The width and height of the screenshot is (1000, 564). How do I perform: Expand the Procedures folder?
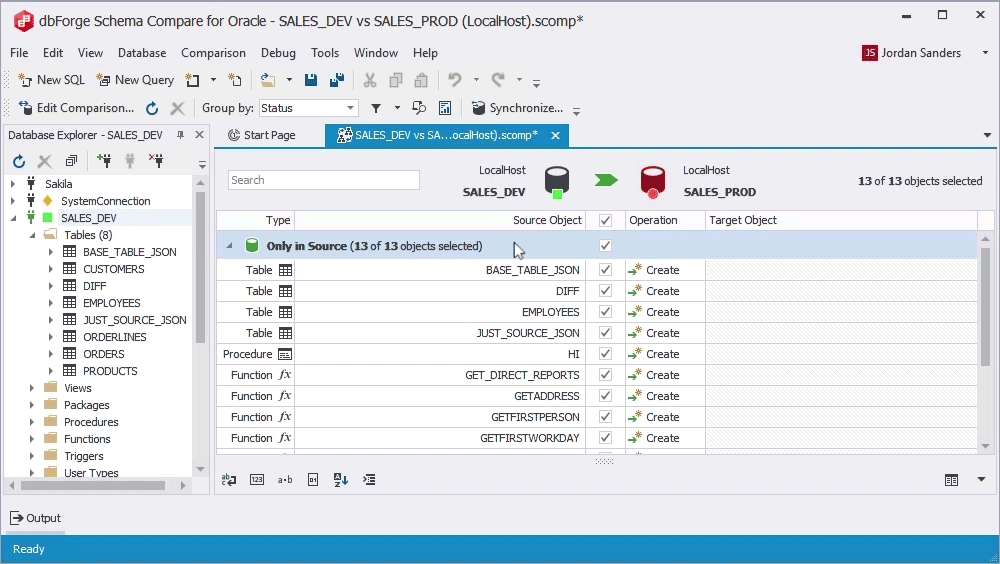[x=31, y=422]
